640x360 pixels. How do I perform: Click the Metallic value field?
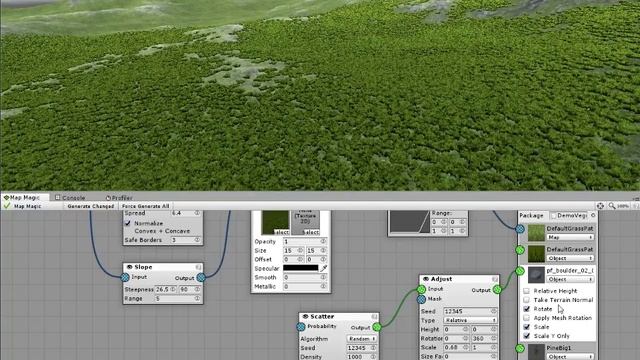[305, 287]
